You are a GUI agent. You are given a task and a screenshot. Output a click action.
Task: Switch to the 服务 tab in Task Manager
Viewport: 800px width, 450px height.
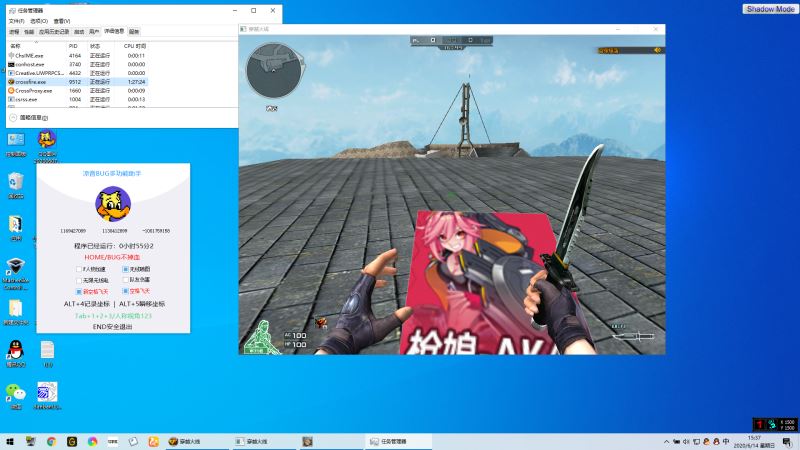(x=134, y=32)
